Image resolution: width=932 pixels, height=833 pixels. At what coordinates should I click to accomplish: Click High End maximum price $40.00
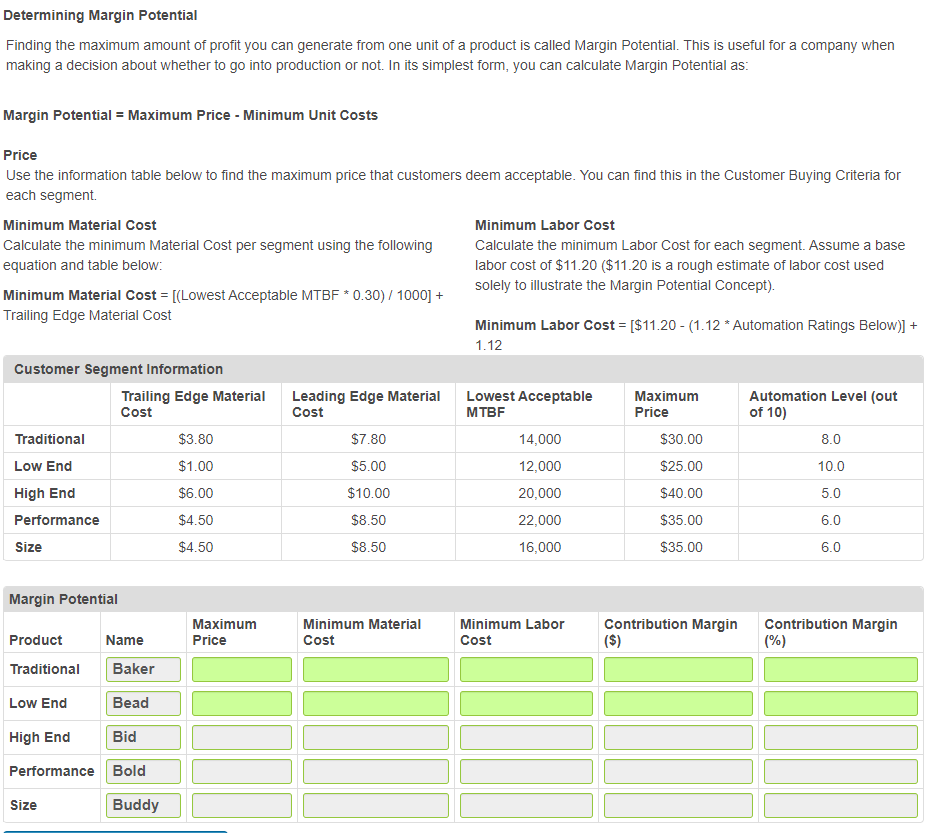[681, 493]
